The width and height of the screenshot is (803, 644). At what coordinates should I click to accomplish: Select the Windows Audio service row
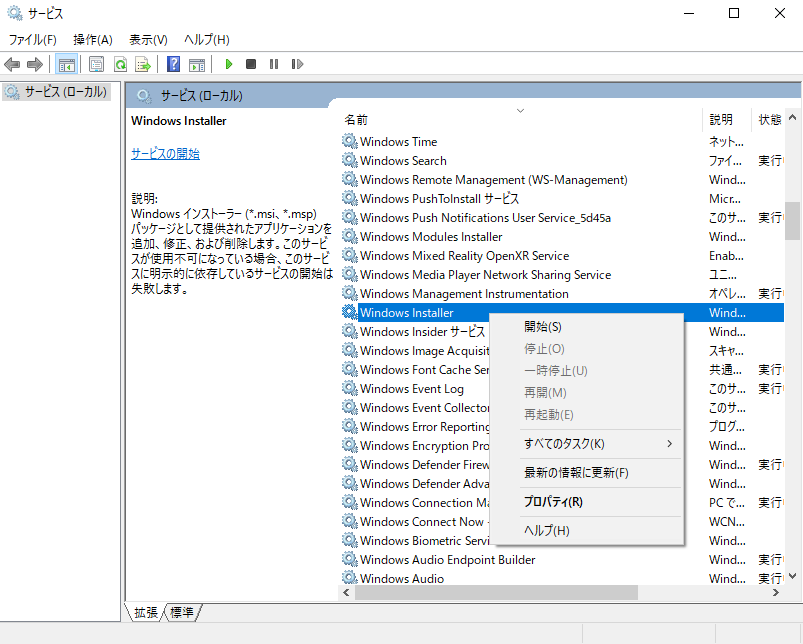click(402, 579)
